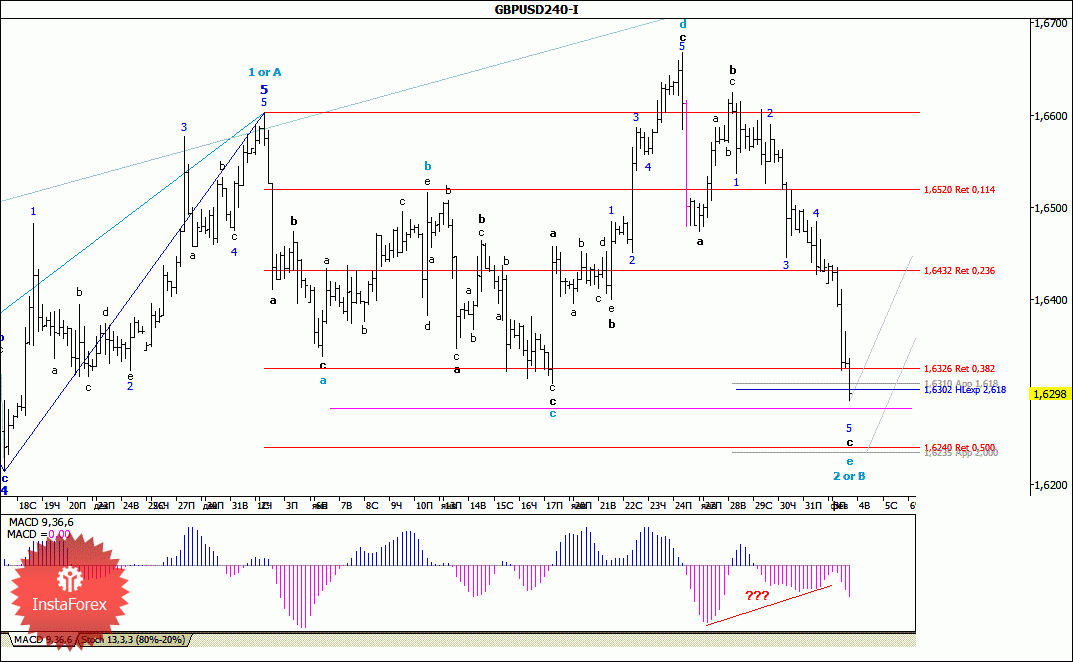Image resolution: width=1073 pixels, height=662 pixels.
Task: Click the 5С date on time axis
Action: point(890,505)
